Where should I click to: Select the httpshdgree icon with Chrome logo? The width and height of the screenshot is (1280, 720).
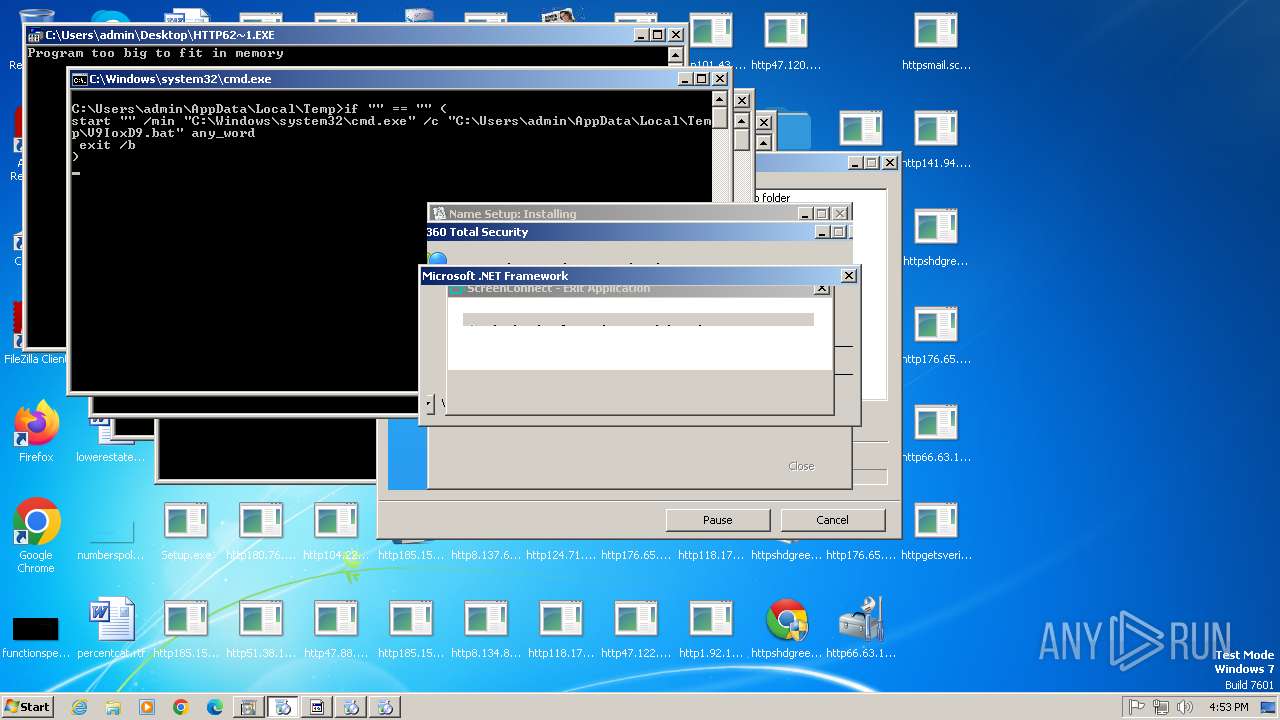(786, 629)
